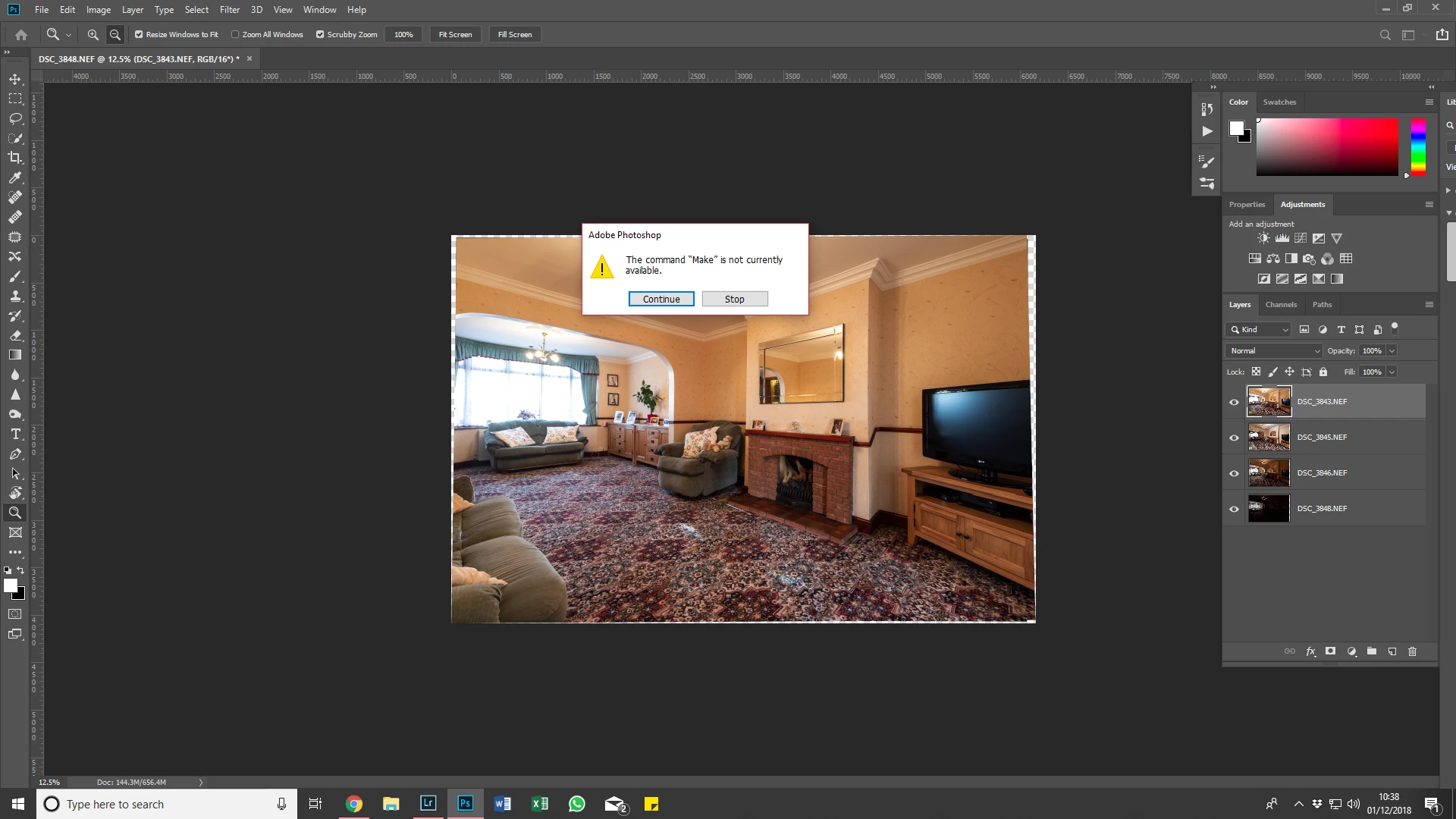Screen dimensions: 1456x819
Task: Hide the DSC_3845.NEF layer
Action: (x=1234, y=438)
